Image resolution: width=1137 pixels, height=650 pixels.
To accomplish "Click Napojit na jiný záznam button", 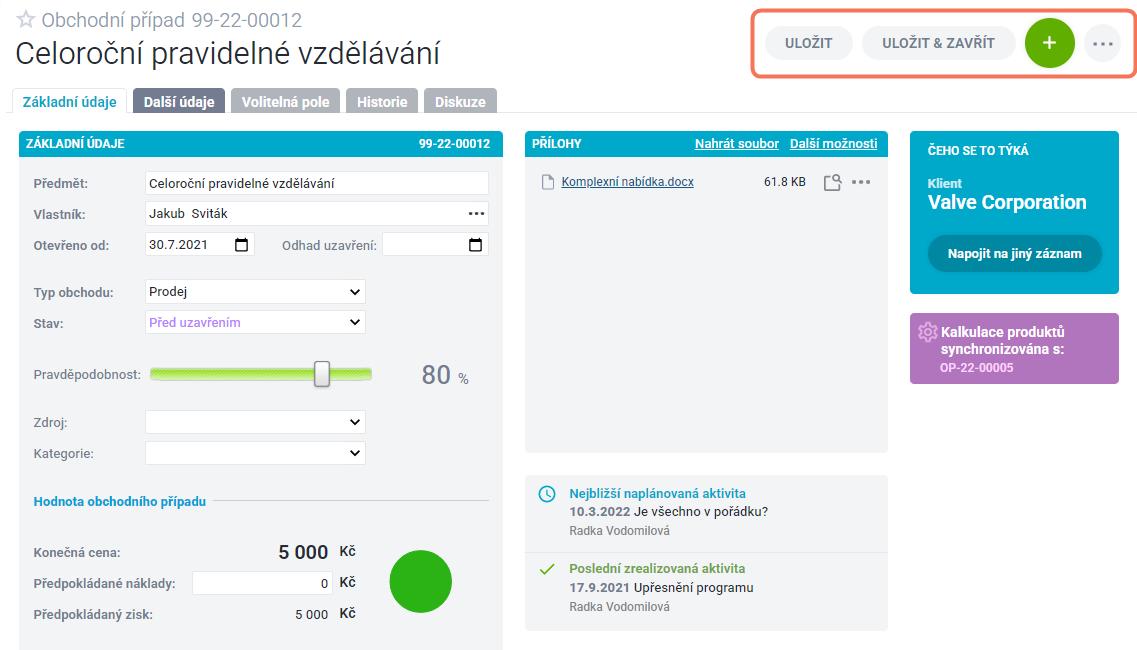I will click(1014, 253).
